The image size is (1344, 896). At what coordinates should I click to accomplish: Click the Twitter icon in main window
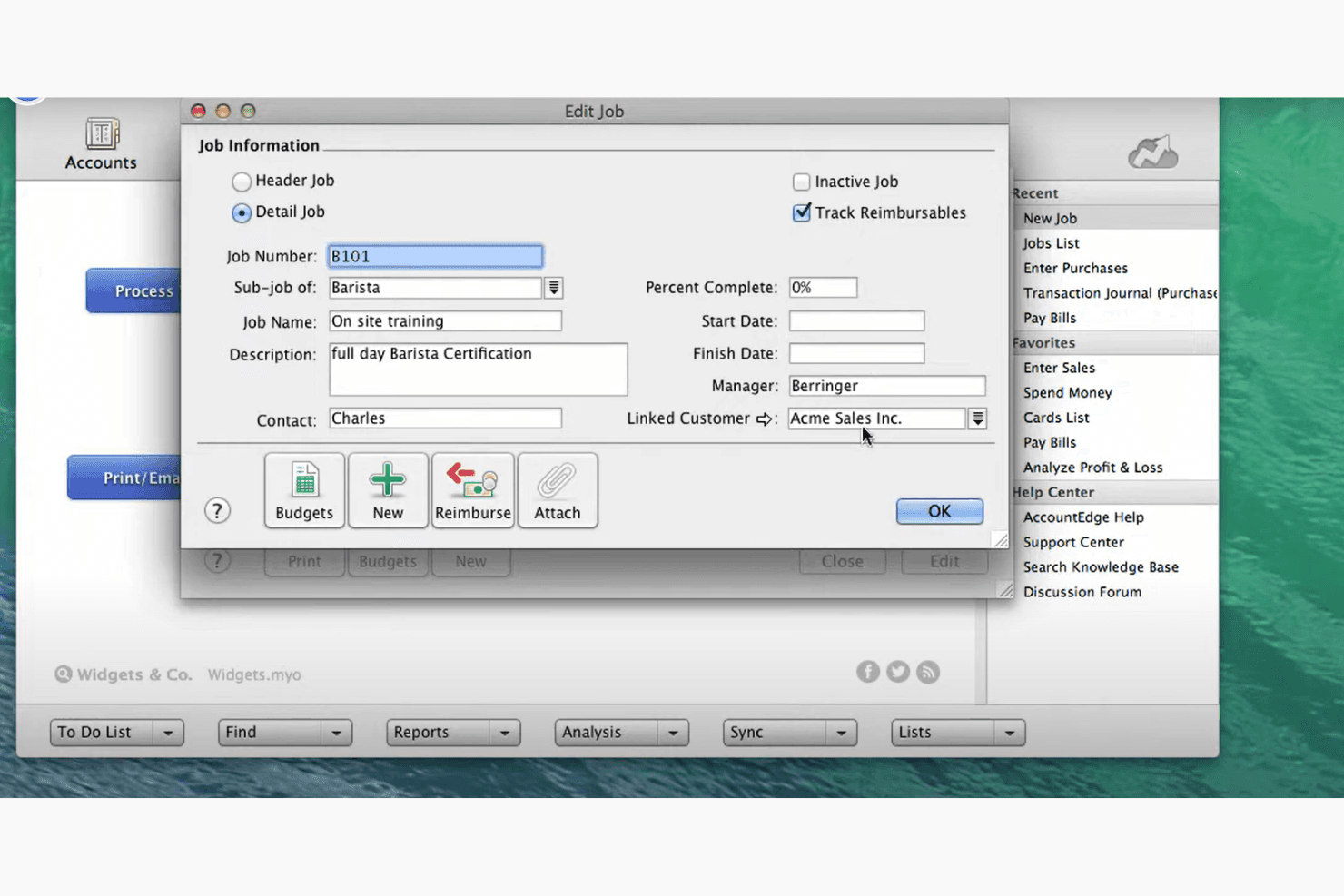pyautogui.click(x=898, y=672)
